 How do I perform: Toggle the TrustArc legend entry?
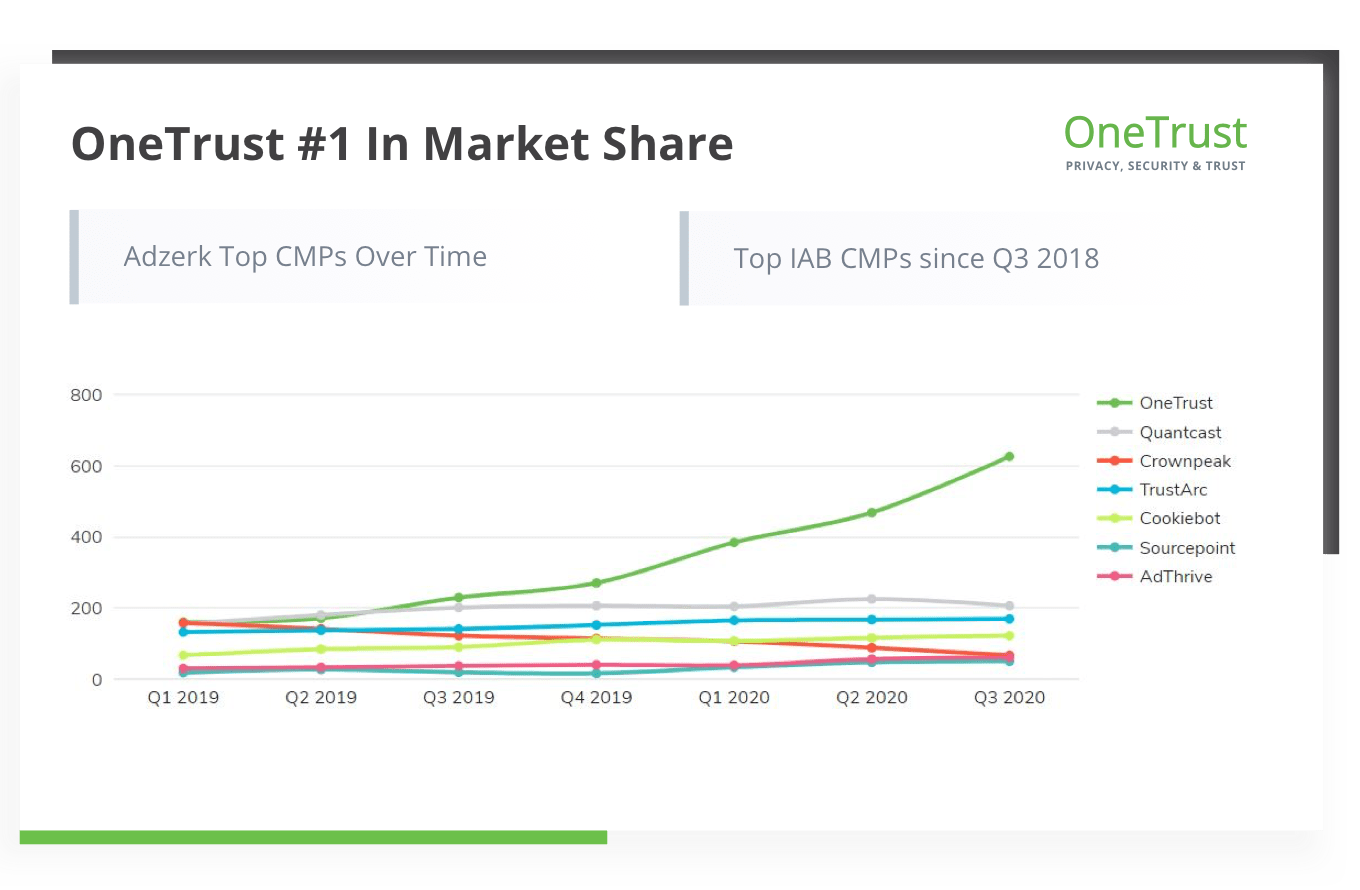pos(1152,490)
